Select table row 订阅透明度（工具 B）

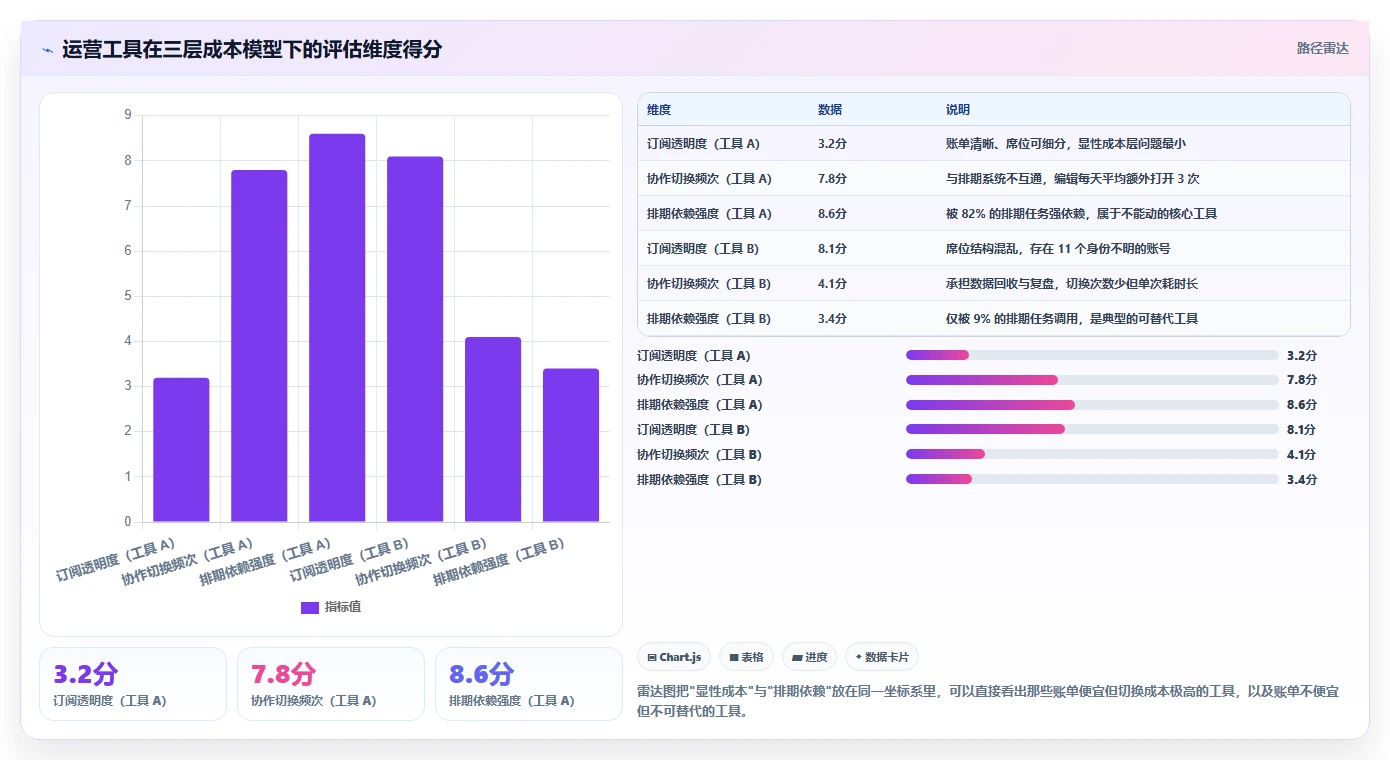[994, 249]
